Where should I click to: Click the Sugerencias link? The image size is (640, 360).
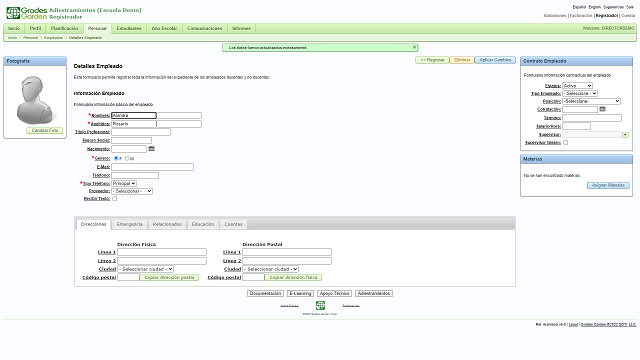click(x=613, y=7)
